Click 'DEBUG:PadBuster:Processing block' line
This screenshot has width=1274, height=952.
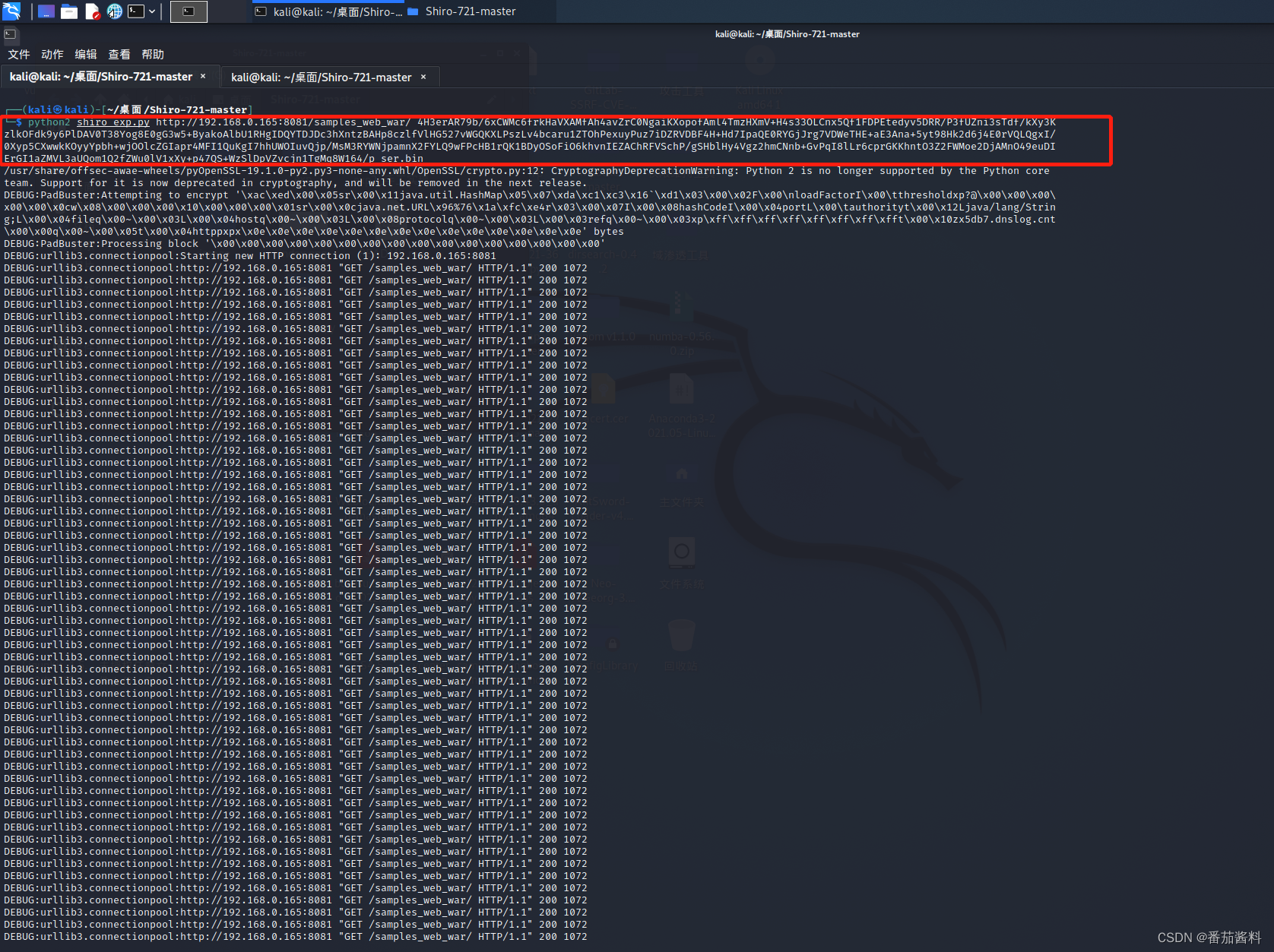coord(305,244)
